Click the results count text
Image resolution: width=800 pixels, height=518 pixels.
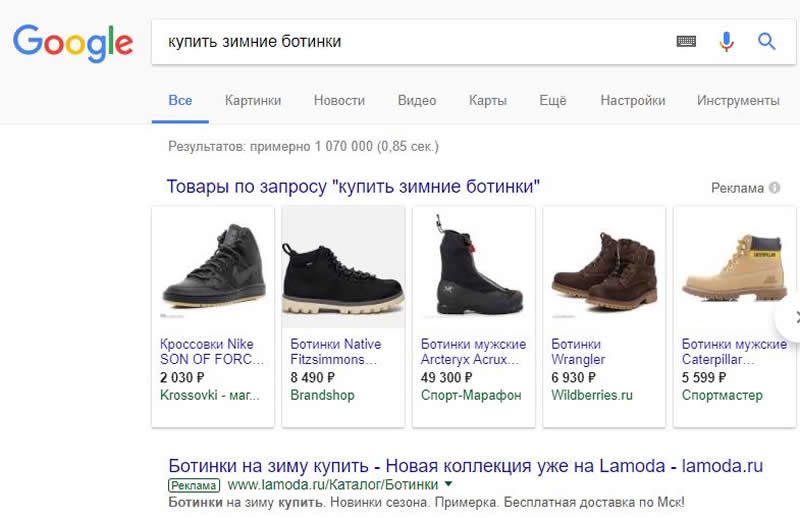click(x=304, y=146)
